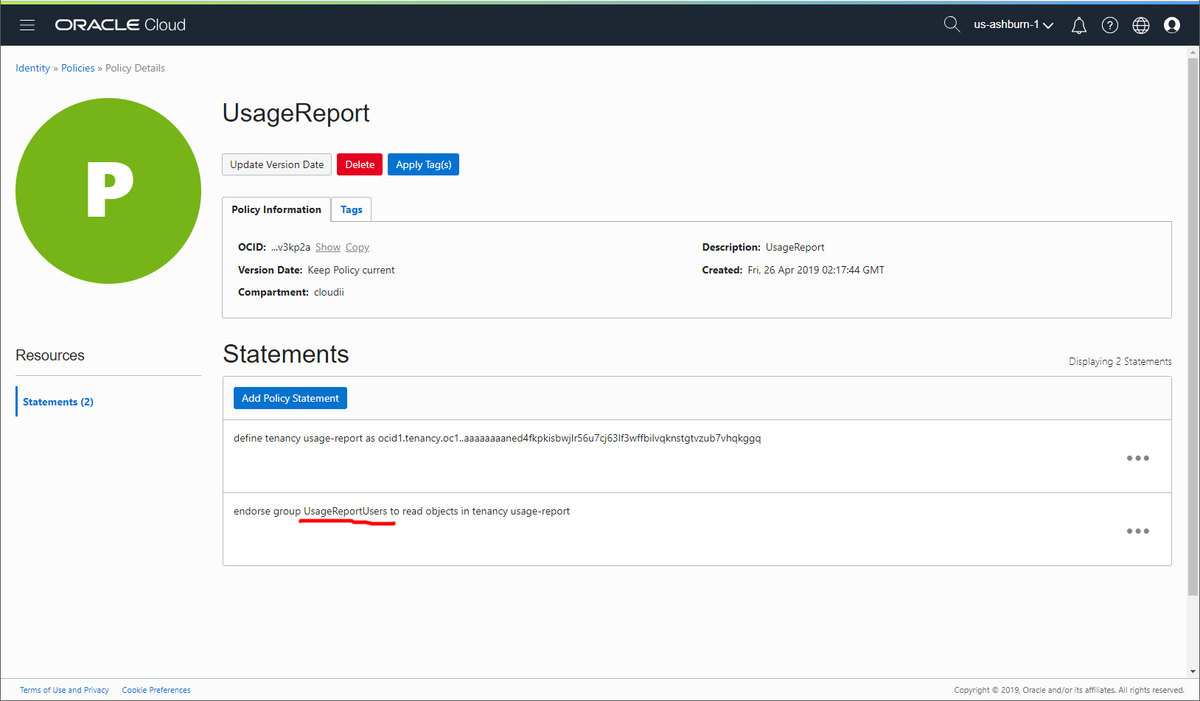Click the green P policy avatar

click(x=110, y=191)
